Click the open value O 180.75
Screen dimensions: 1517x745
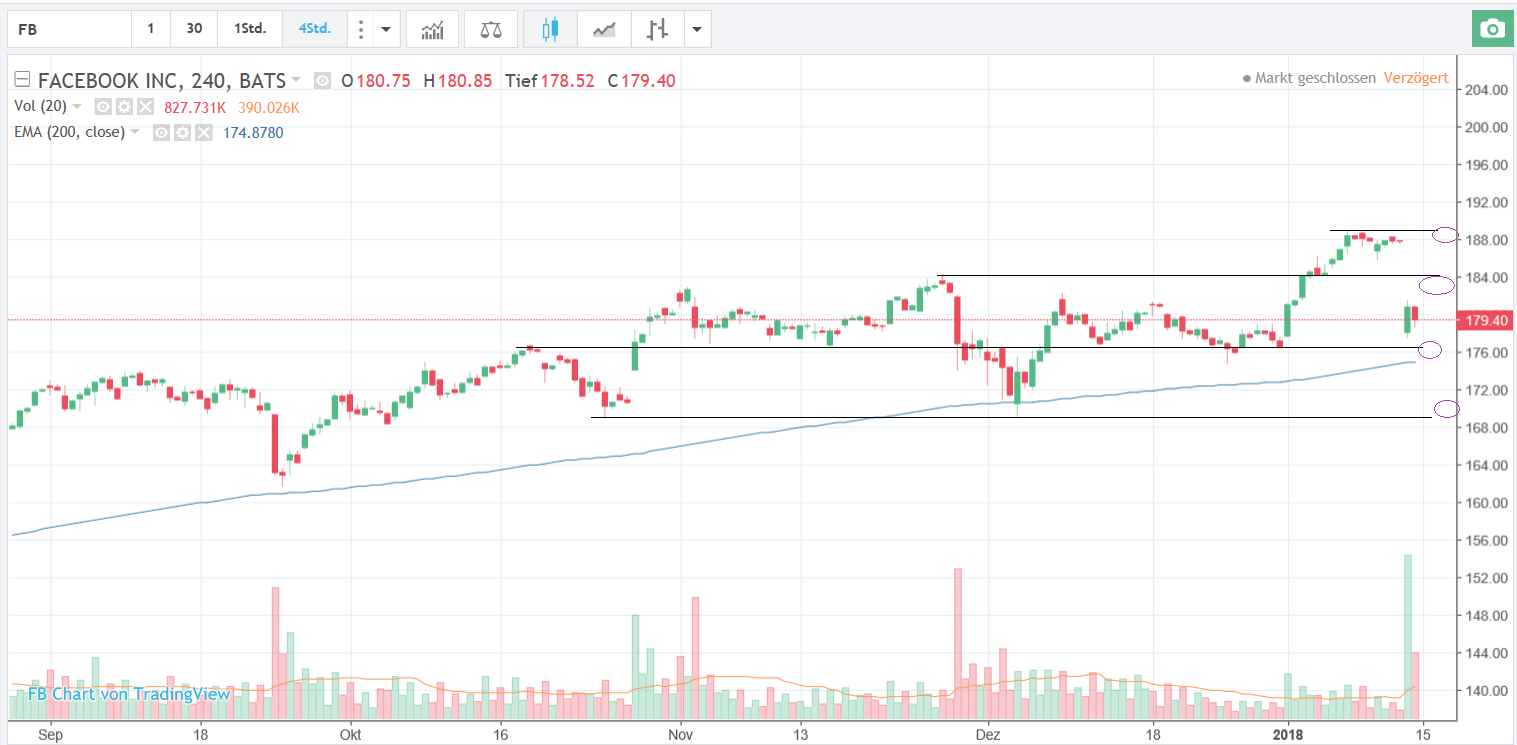tap(376, 81)
